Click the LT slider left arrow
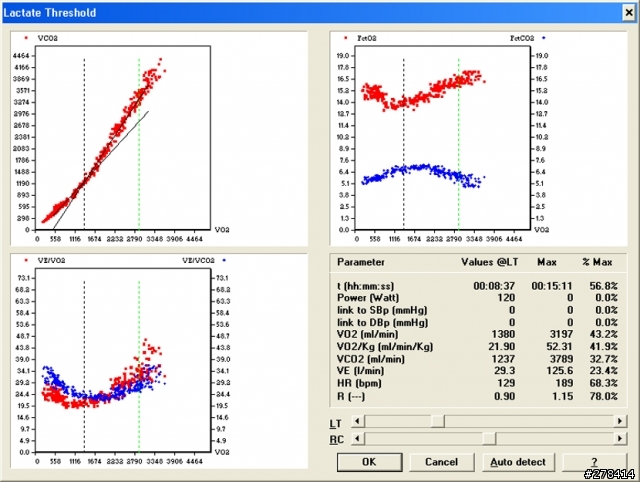The height and width of the screenshot is (482, 640). [358, 421]
